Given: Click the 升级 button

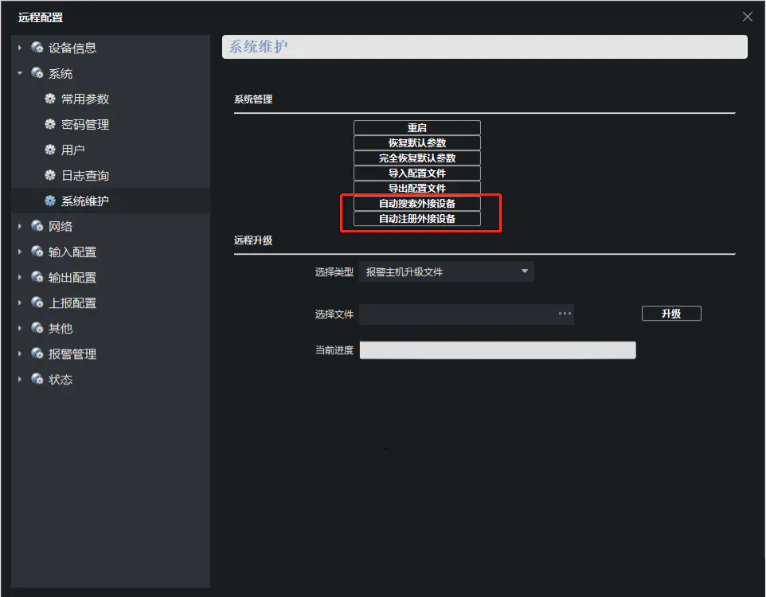Looking at the screenshot, I should [x=671, y=314].
